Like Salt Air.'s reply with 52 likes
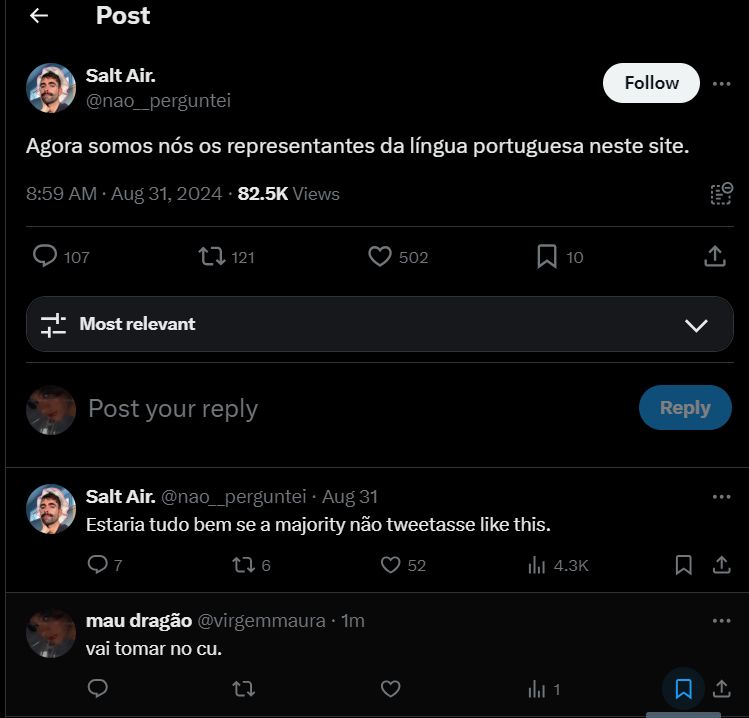Viewport: 749px width, 718px height. [x=390, y=565]
